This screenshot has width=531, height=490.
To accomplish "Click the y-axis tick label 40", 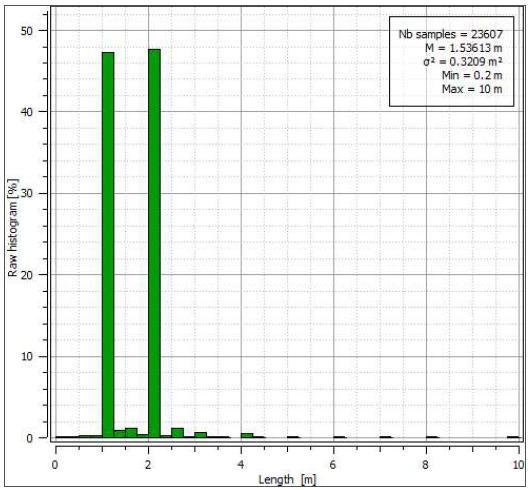I will 27,112.
